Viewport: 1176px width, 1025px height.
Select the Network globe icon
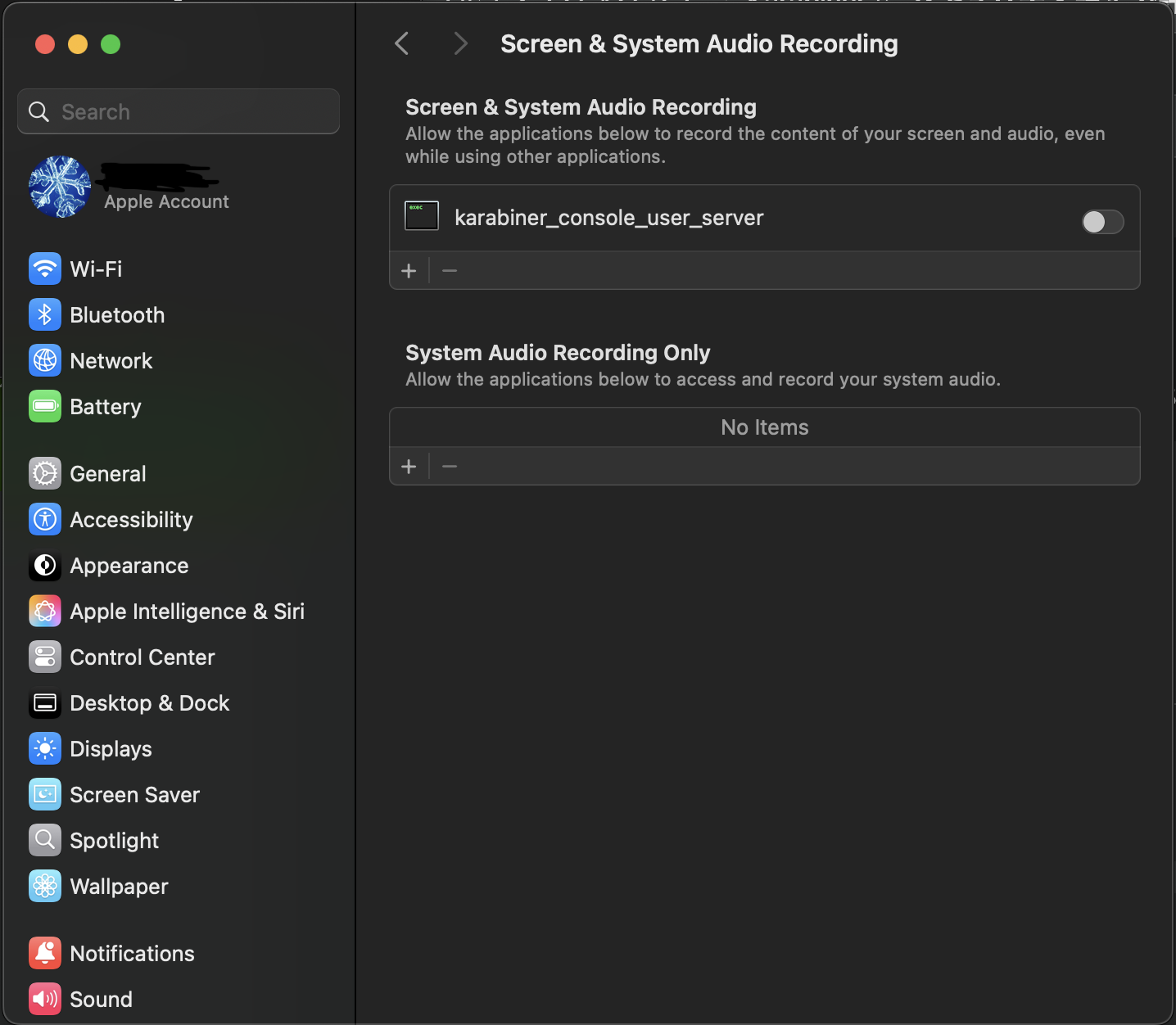[x=45, y=360]
